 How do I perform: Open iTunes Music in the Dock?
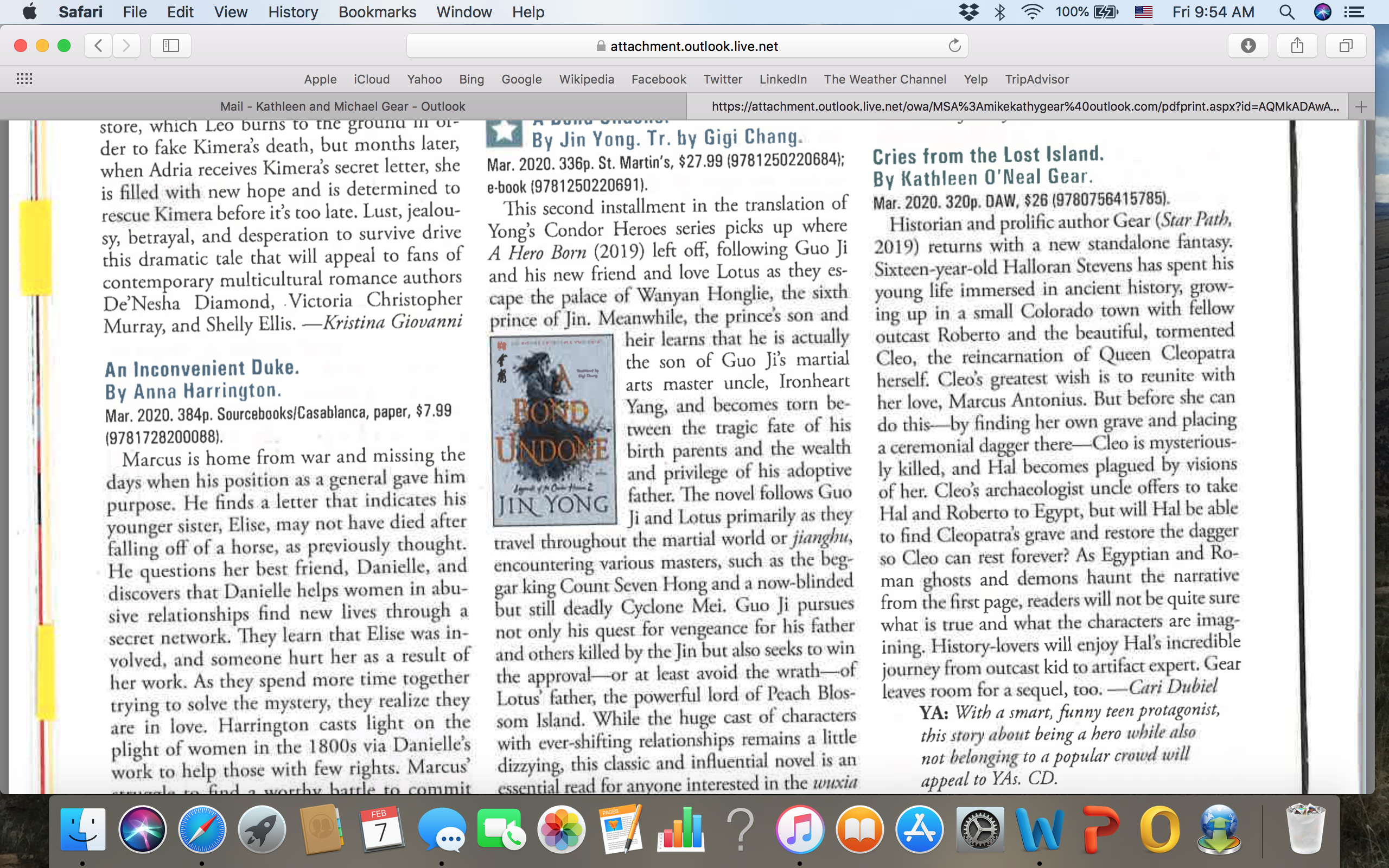pos(800,829)
